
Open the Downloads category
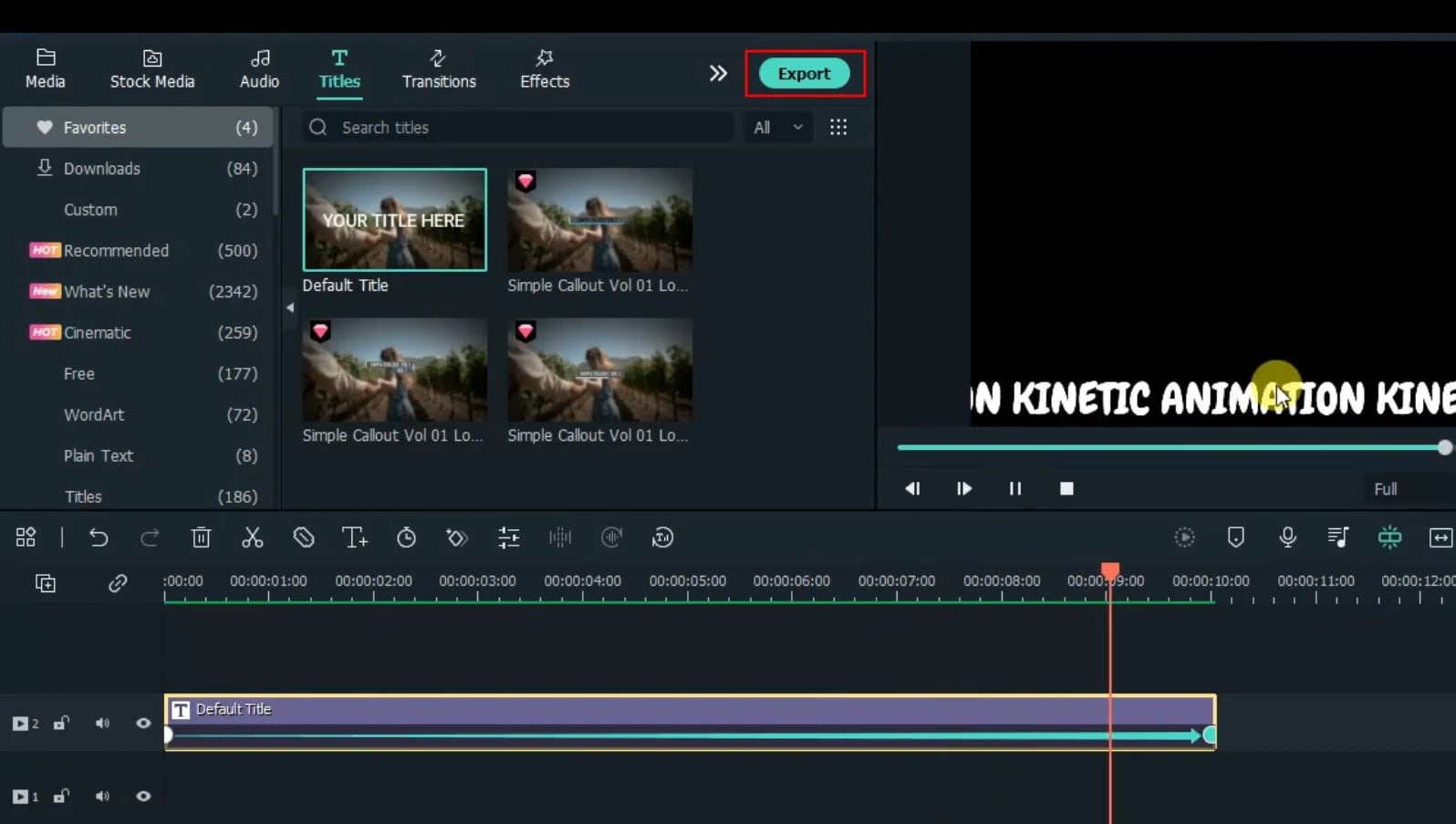point(138,169)
